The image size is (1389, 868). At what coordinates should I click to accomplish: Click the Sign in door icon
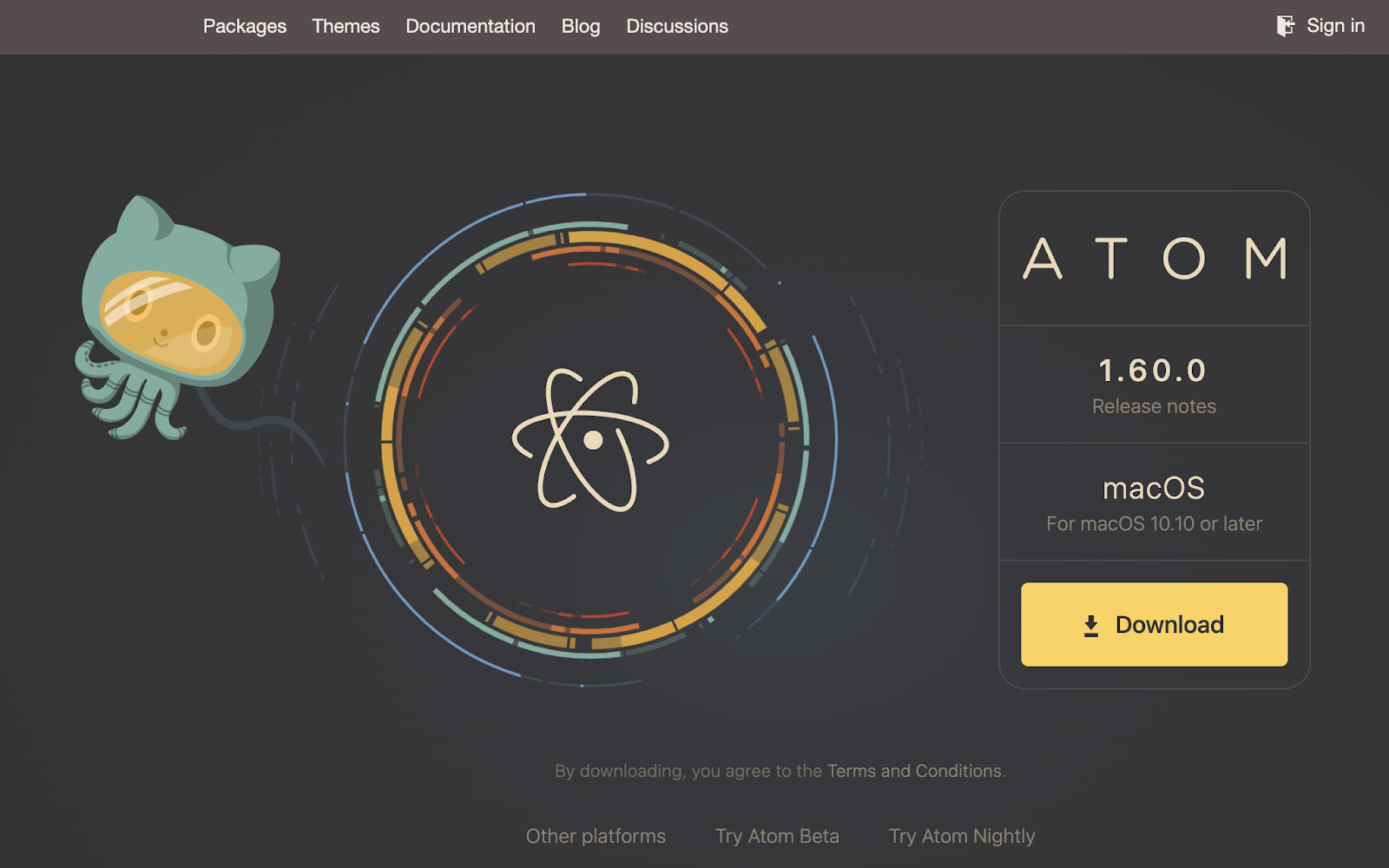point(1284,25)
